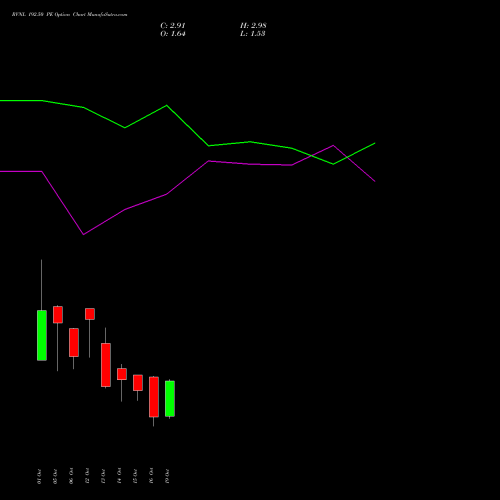Image resolution: width=500 pixels, height=500 pixels.
Task: Click the small red candle for 14 Oct
Action: pyautogui.click(x=122, y=374)
